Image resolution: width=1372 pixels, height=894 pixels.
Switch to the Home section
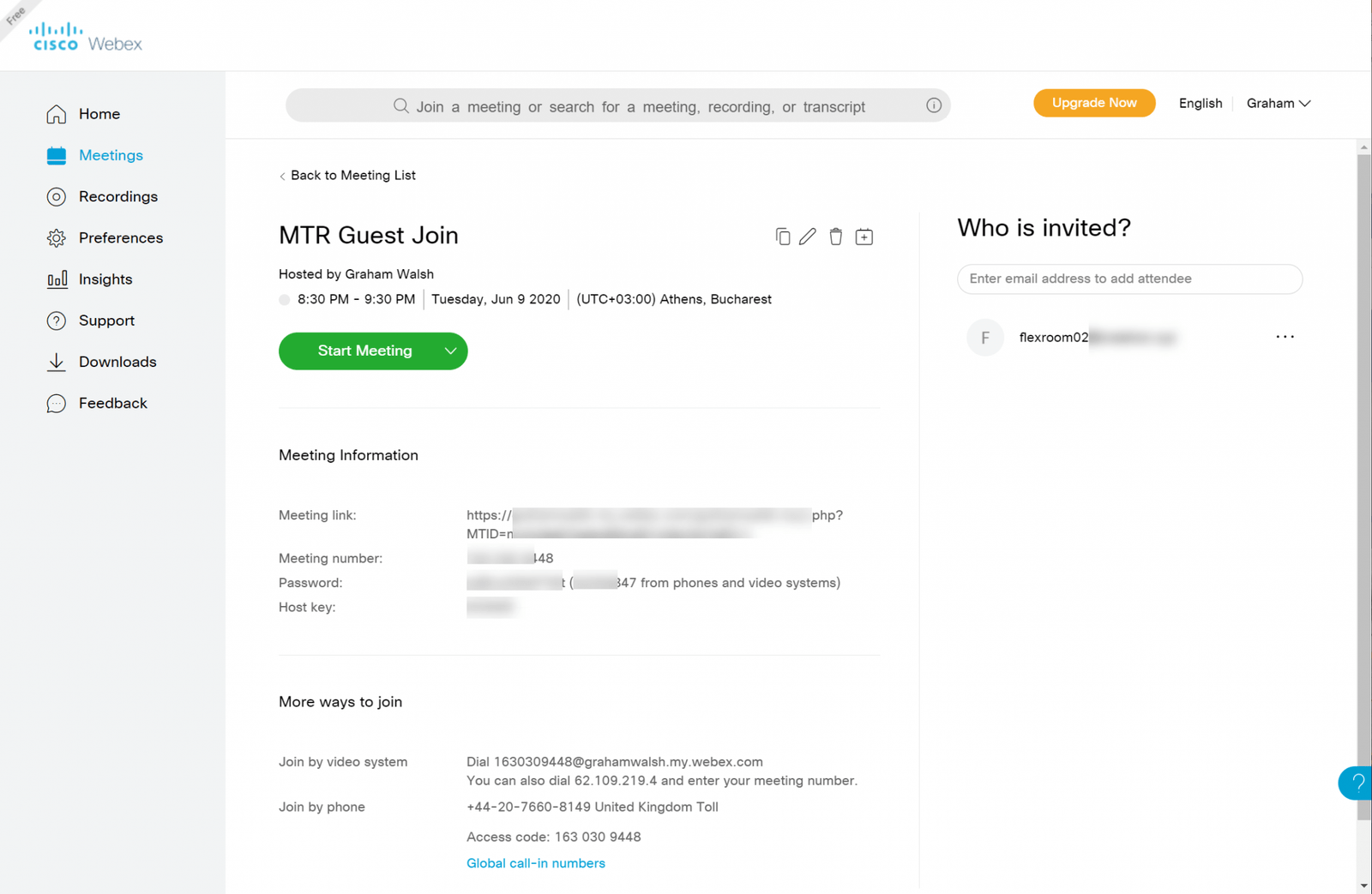99,113
